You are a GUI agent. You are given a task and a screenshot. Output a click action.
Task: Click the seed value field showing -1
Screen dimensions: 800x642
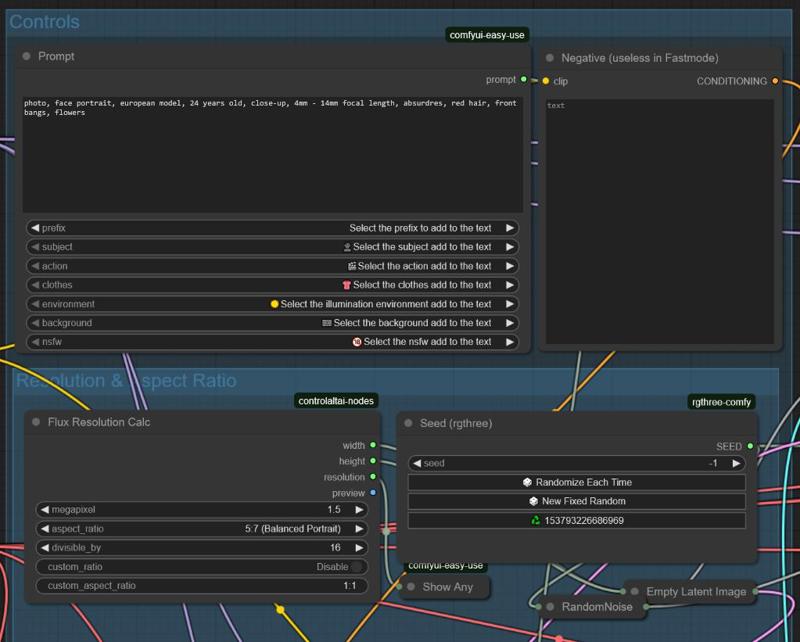pyautogui.click(x=577, y=463)
